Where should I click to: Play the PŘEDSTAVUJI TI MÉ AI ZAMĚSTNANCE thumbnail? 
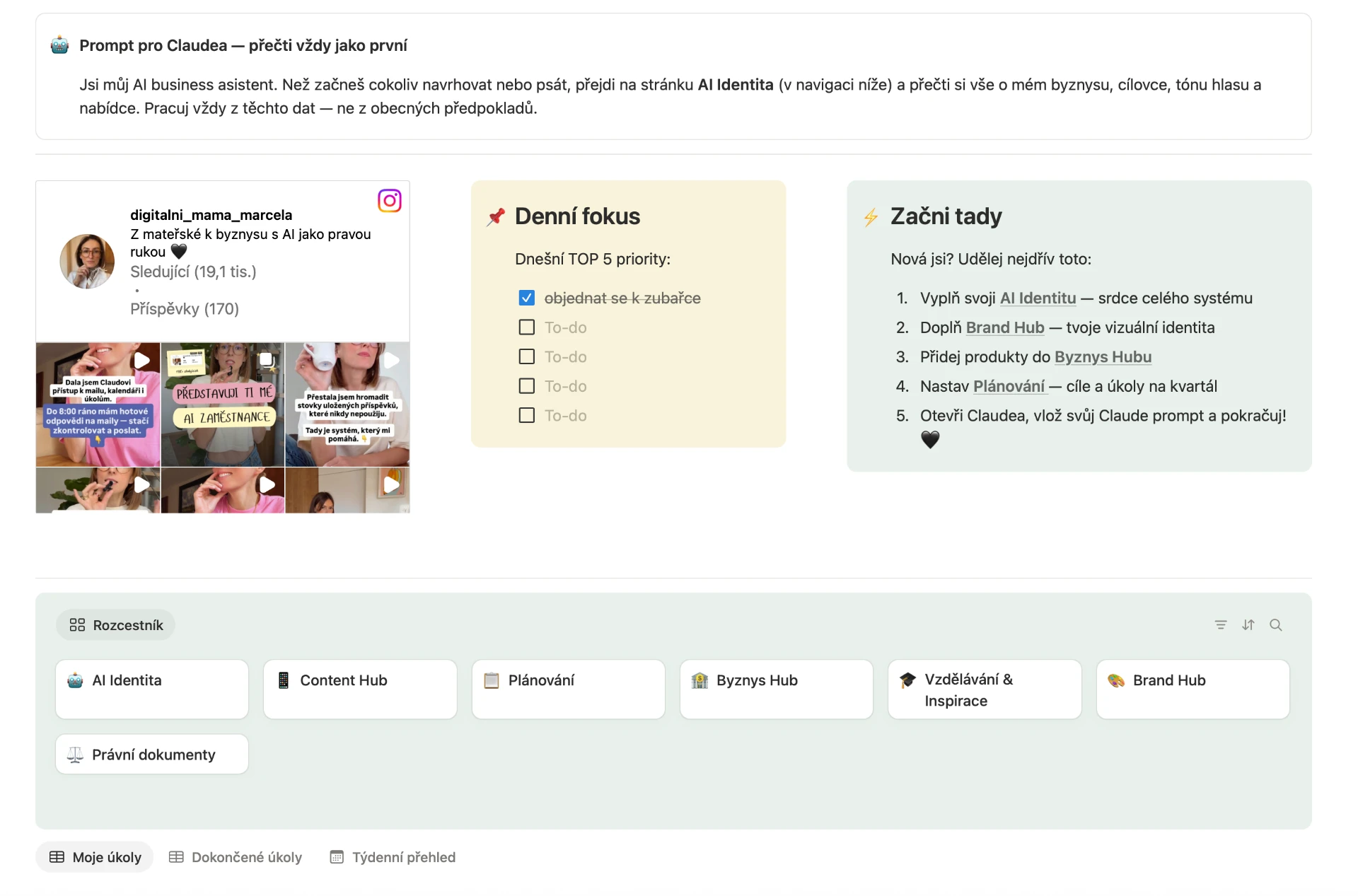point(223,405)
